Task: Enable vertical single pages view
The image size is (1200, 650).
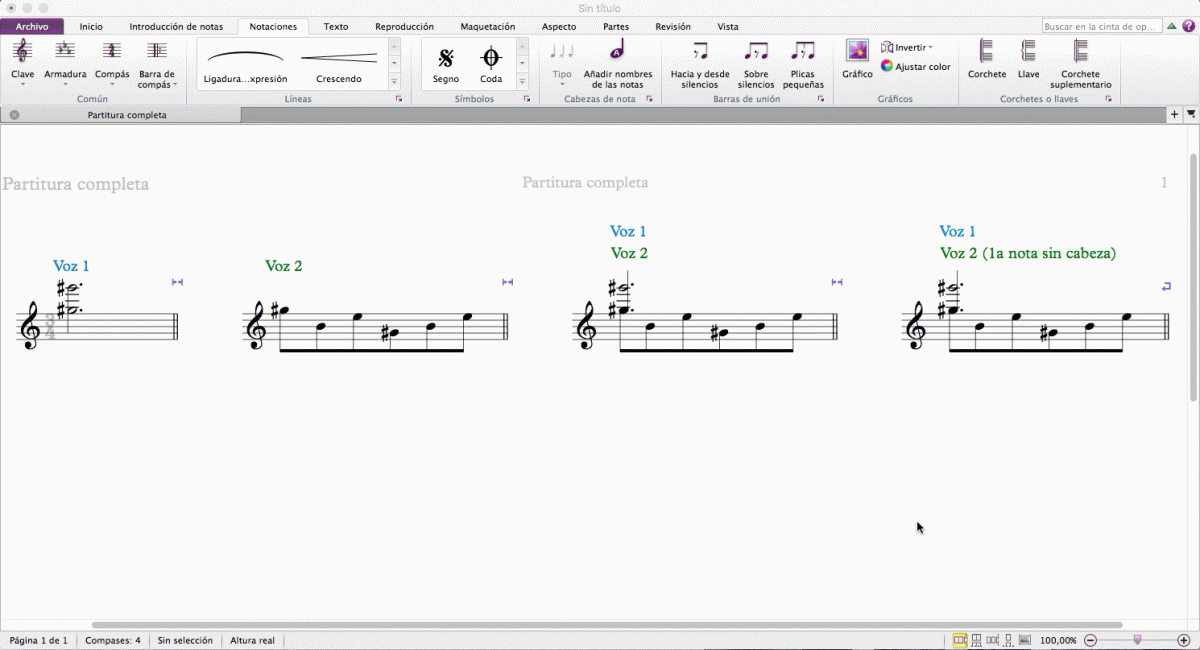Action: click(1008, 640)
